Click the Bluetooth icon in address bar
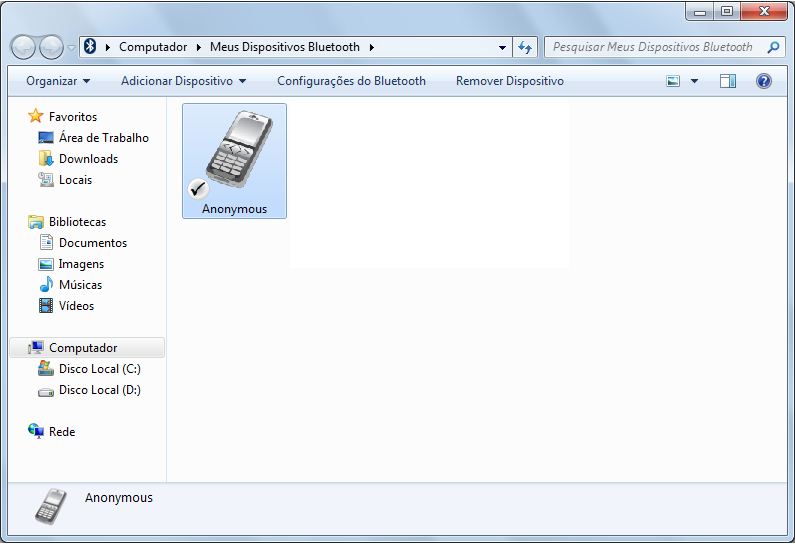Viewport: 795px width, 544px height. click(x=90, y=47)
